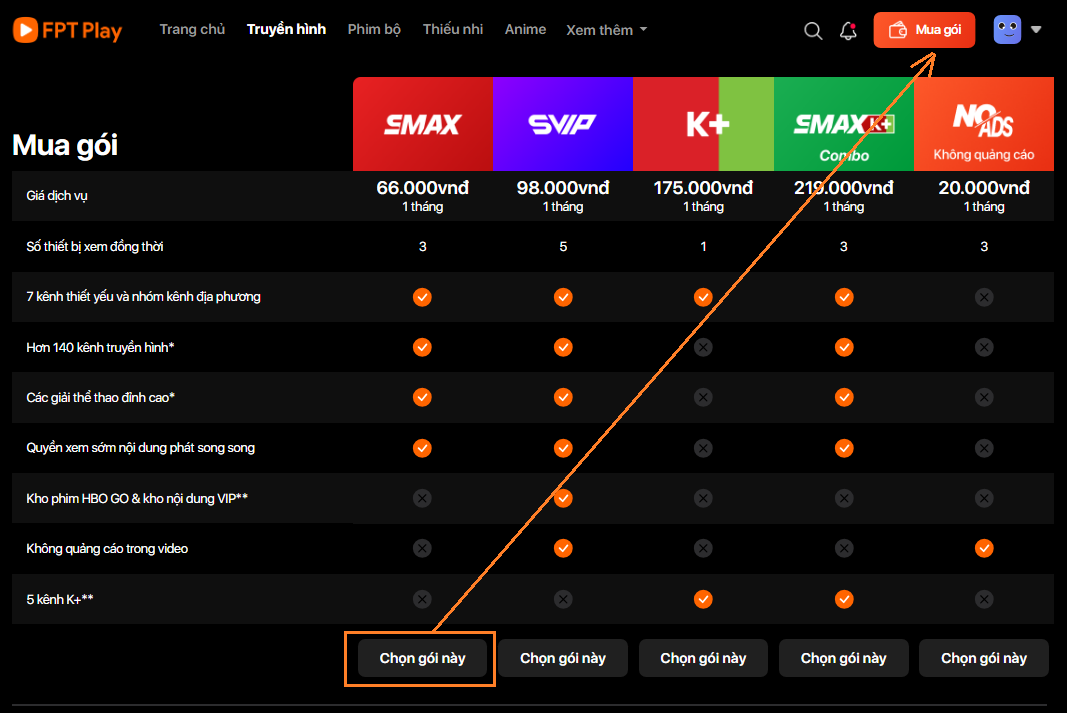The height and width of the screenshot is (713, 1067).
Task: Click the Số thiết bị xem đồng thời label
Action: 95,246
